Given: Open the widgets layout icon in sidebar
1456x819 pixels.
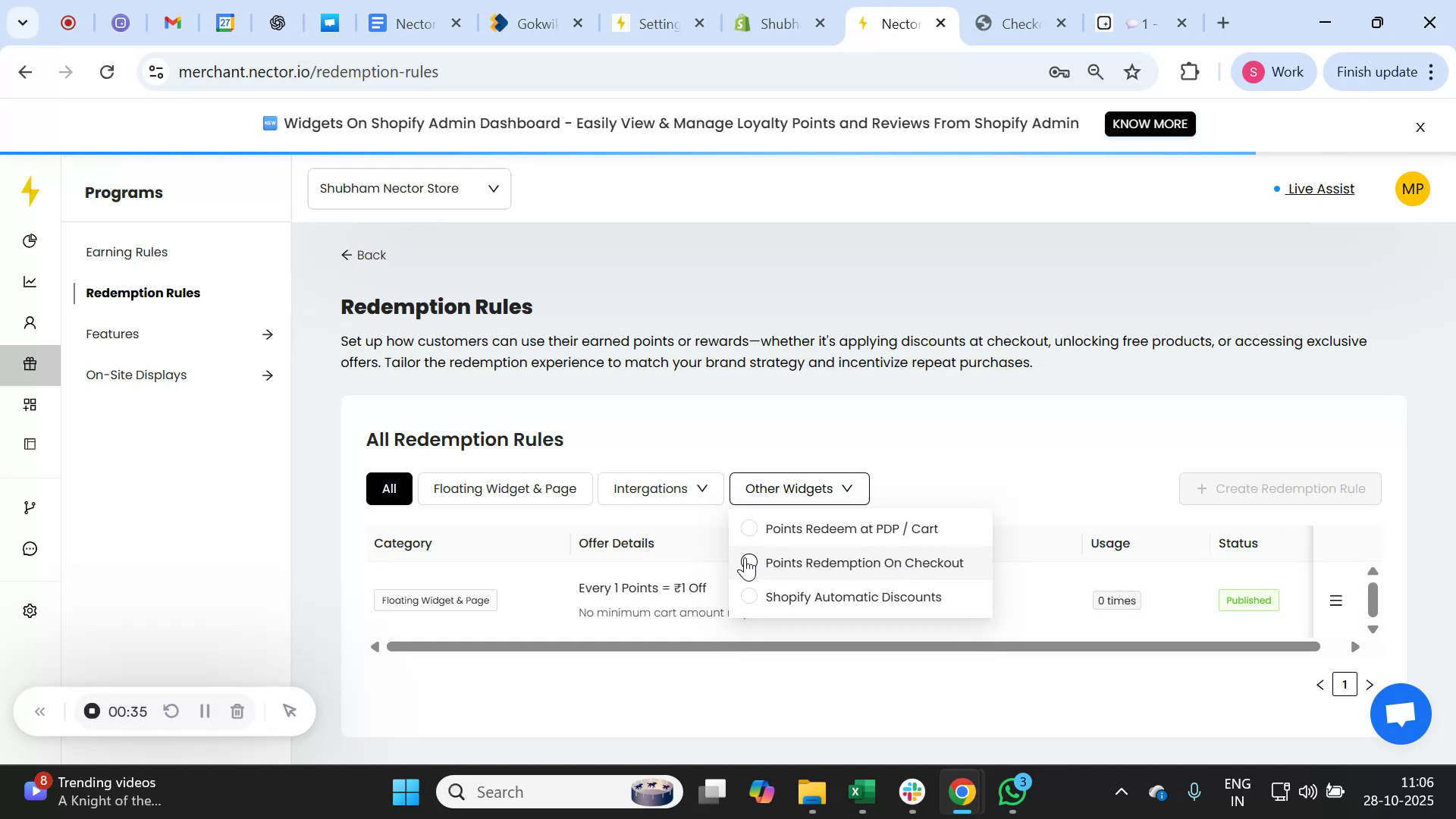Looking at the screenshot, I should point(30,404).
